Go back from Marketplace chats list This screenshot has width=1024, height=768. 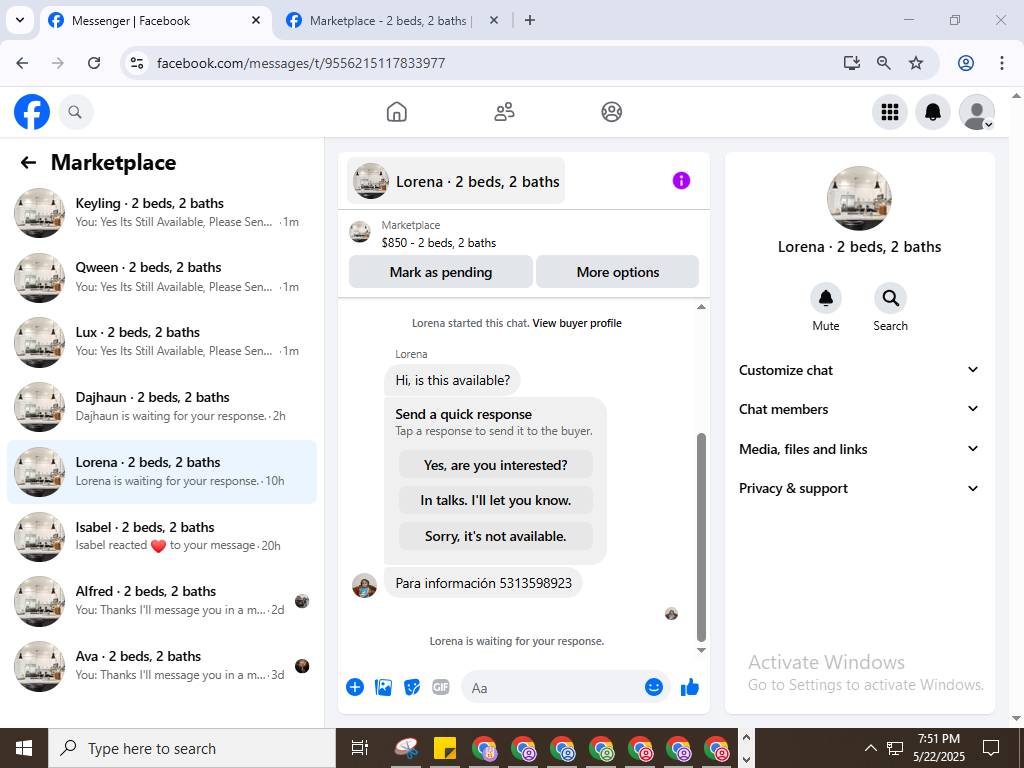coord(28,163)
